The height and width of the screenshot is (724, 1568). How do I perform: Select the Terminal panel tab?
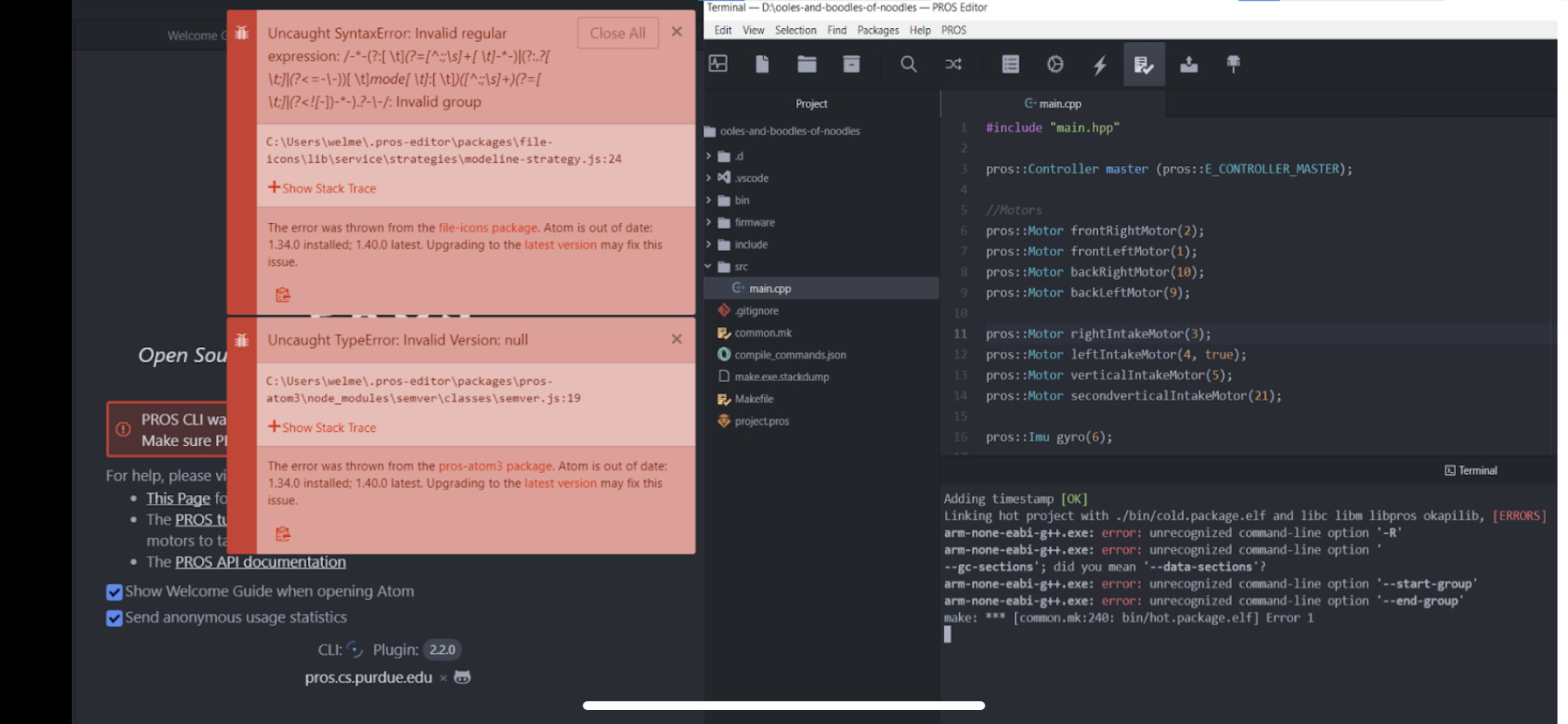click(1471, 470)
